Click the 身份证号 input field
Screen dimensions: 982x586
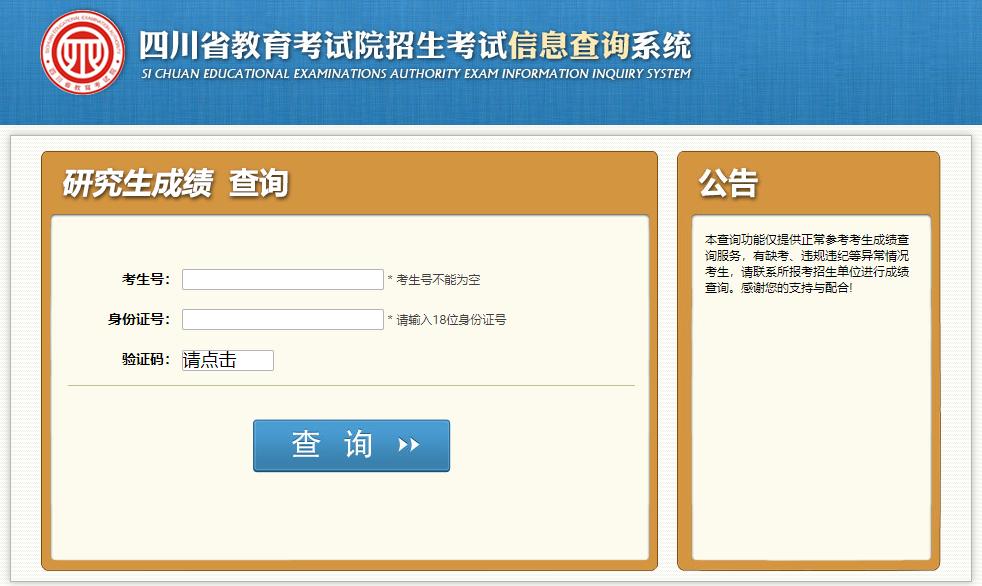pyautogui.click(x=282, y=319)
